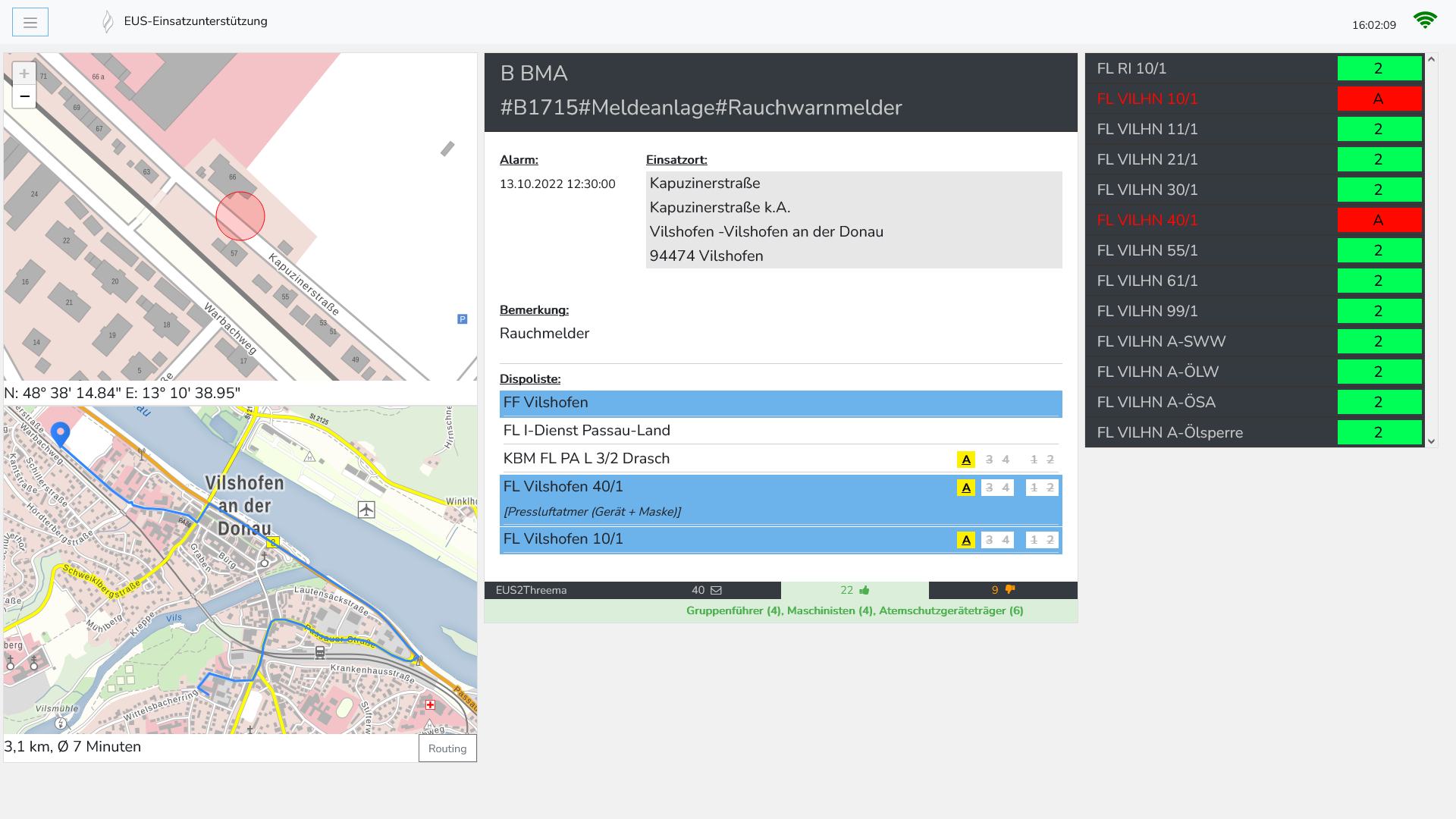Click the EUS2Threema label
This screenshot has height=819, width=1456.
pyautogui.click(x=531, y=590)
